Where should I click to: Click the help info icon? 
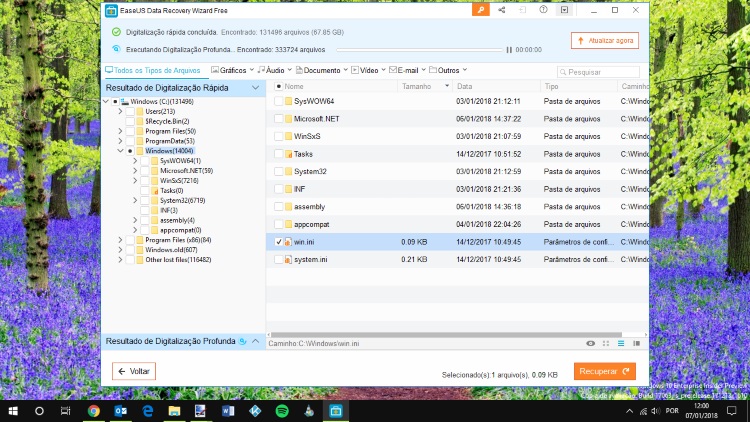pos(543,10)
